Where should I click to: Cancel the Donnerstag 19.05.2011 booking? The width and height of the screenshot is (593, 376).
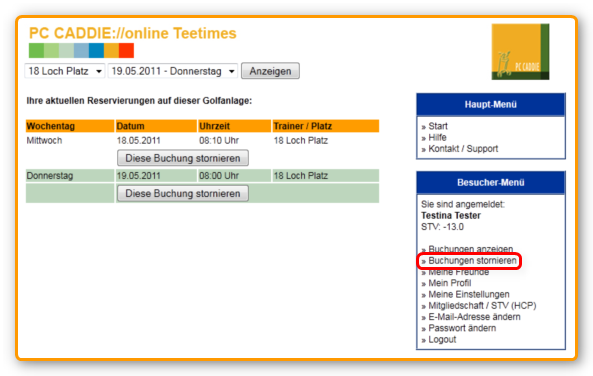pos(183,193)
